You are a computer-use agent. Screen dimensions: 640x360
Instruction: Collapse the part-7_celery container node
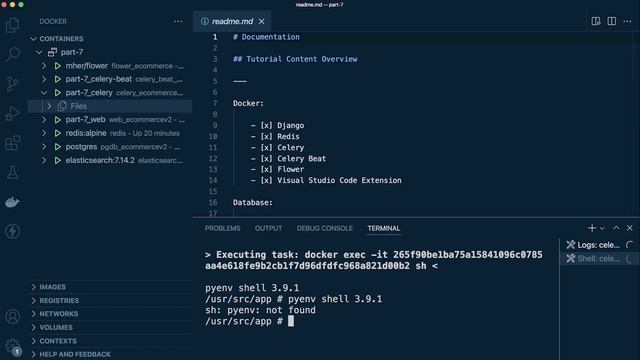(x=44, y=93)
